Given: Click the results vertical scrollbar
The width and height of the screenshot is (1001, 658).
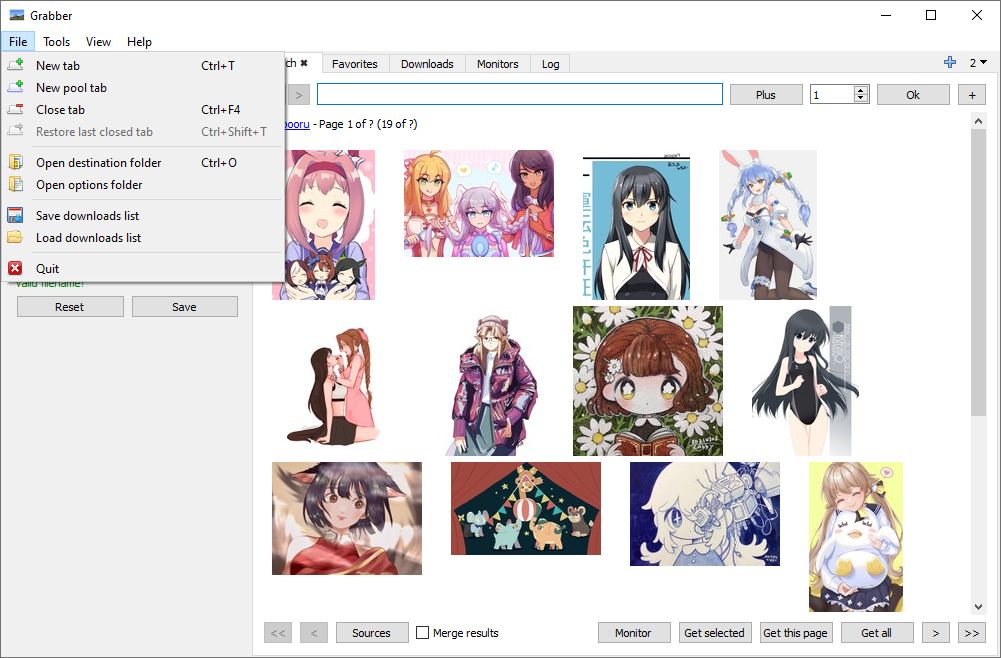Looking at the screenshot, I should (978, 271).
